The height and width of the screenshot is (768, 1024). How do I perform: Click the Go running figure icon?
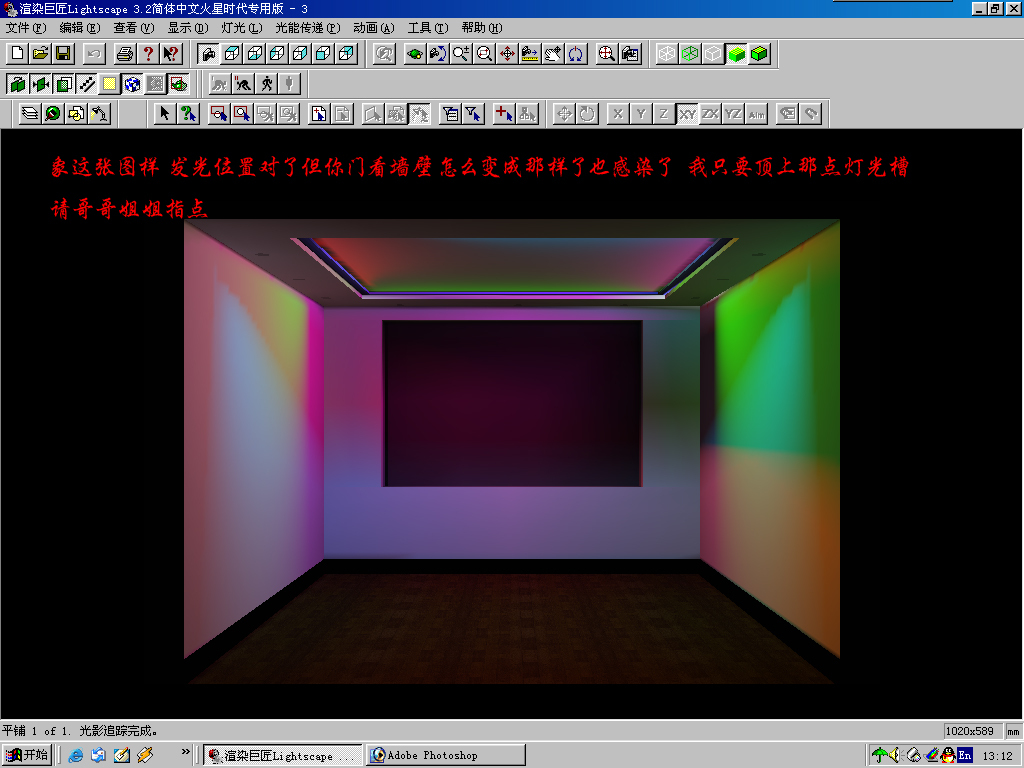266,84
